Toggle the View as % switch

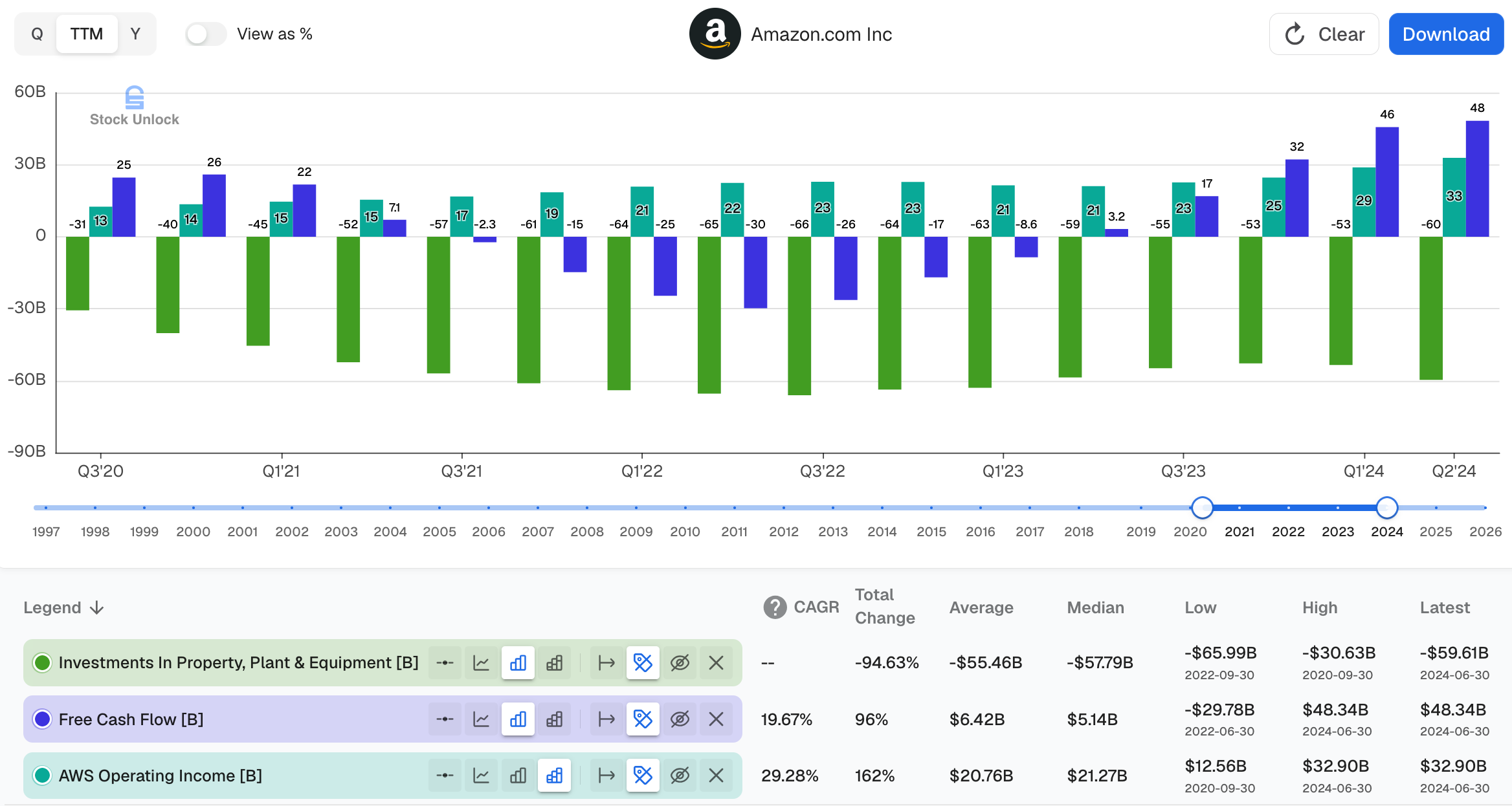206,34
